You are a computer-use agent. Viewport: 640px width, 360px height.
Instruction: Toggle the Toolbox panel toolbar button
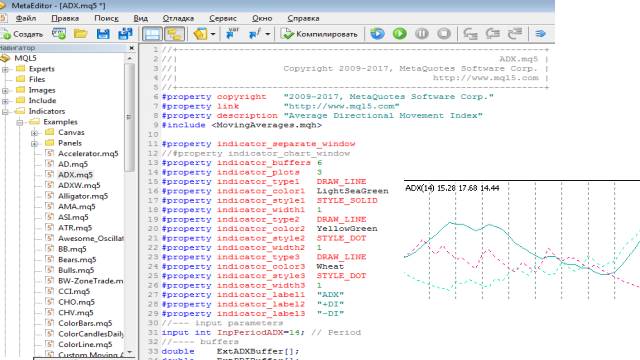[174, 34]
